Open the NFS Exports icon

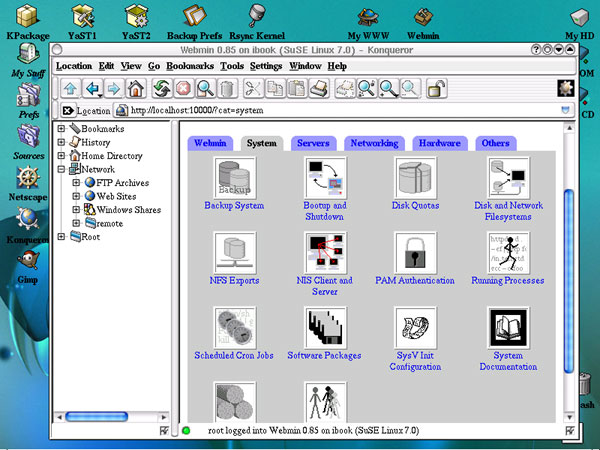(x=235, y=253)
